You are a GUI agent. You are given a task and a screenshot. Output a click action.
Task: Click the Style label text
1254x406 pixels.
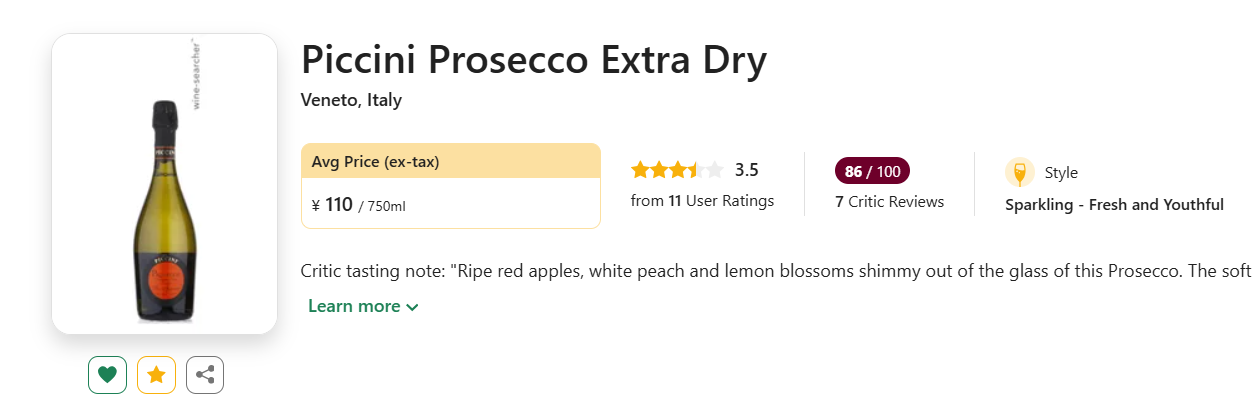coord(1061,172)
